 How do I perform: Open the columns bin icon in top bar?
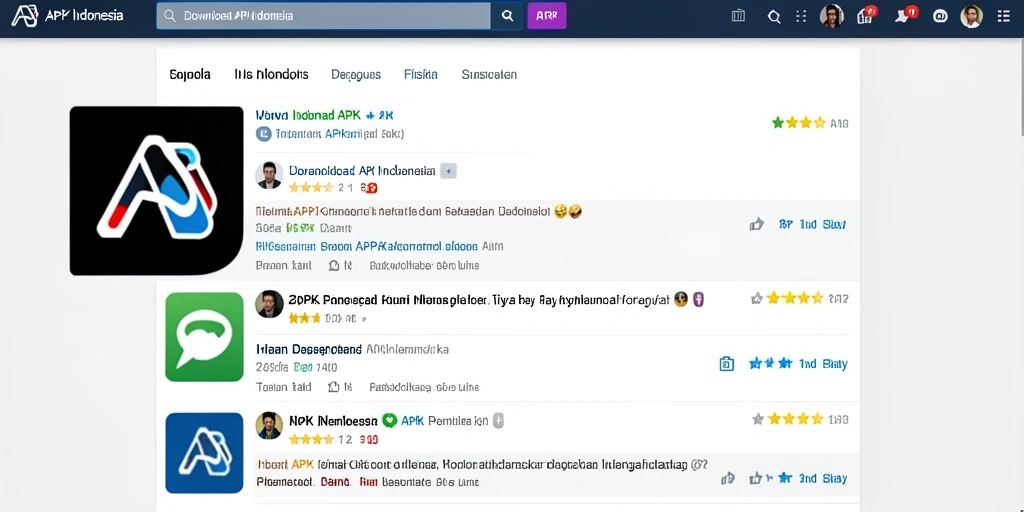(738, 16)
